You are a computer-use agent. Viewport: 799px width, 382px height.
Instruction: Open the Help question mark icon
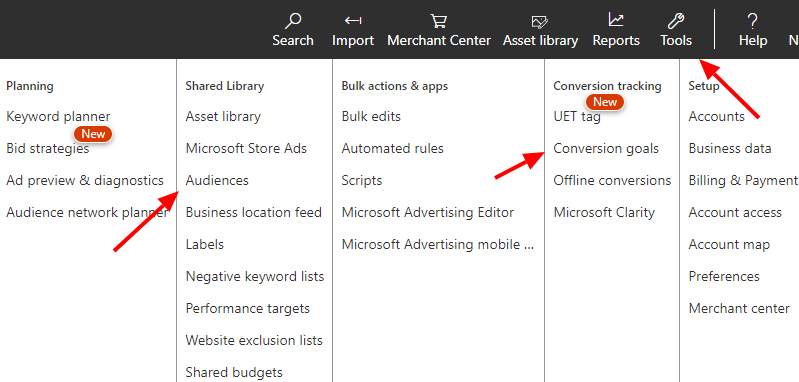point(752,21)
